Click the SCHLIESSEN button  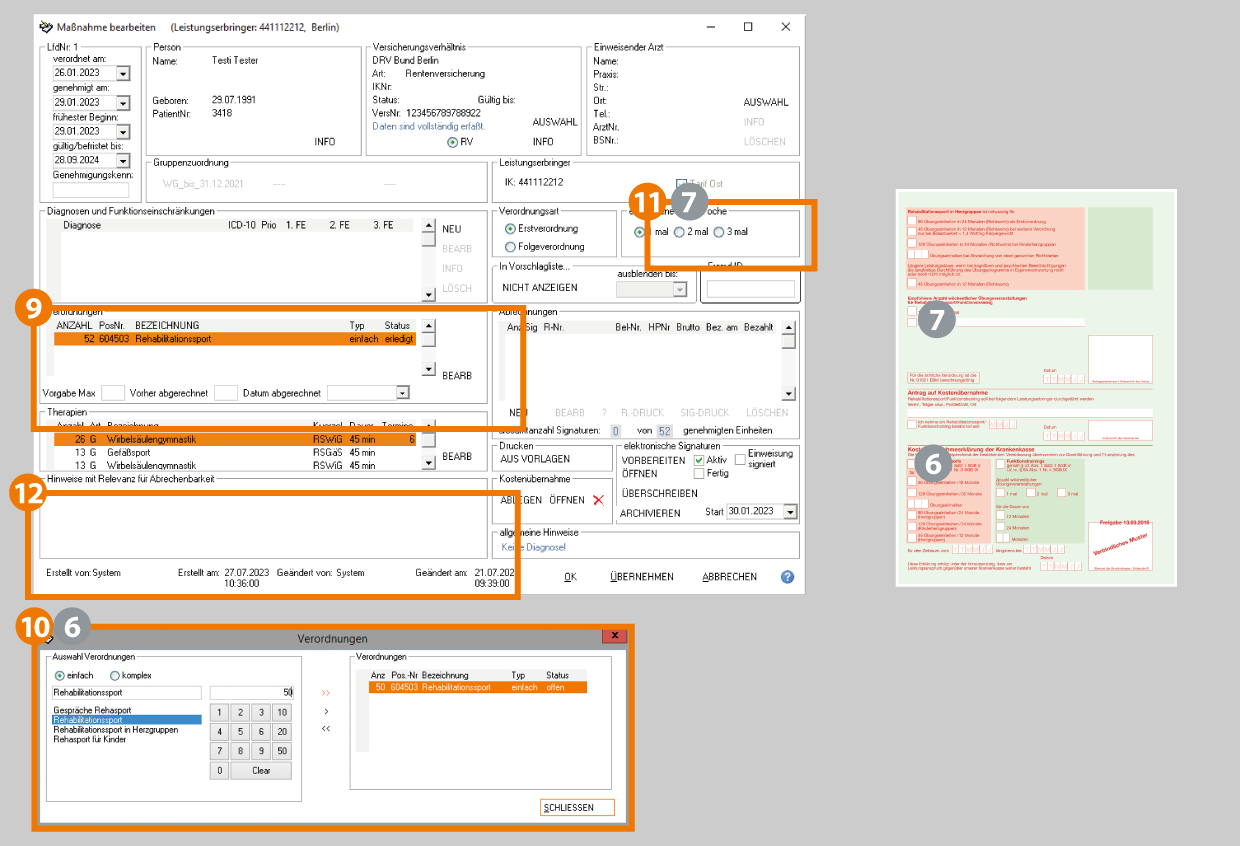coord(576,807)
